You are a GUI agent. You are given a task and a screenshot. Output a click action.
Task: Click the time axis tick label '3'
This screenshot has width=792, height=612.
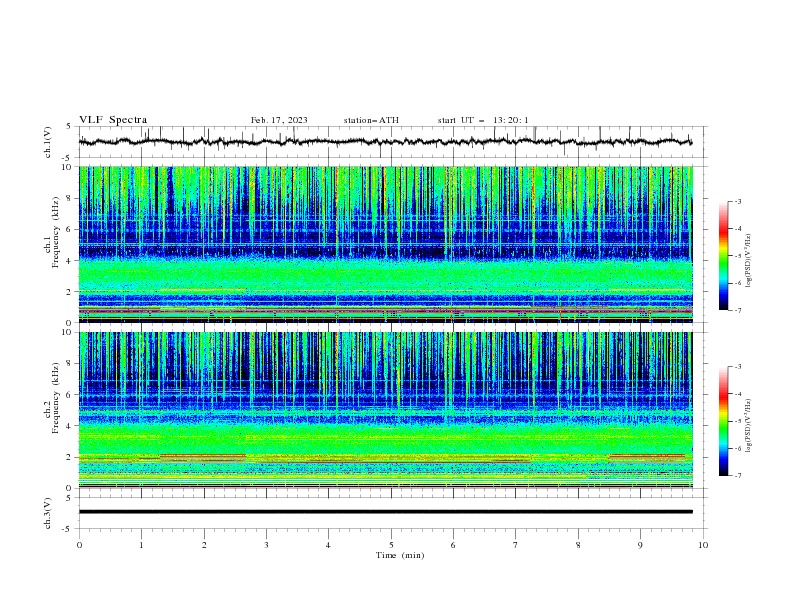coord(266,545)
